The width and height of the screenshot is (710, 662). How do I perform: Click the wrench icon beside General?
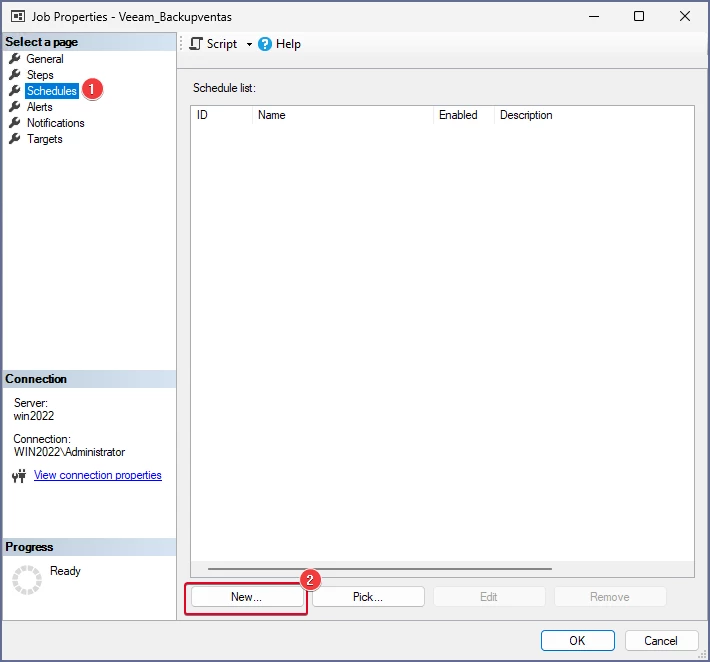coord(15,58)
